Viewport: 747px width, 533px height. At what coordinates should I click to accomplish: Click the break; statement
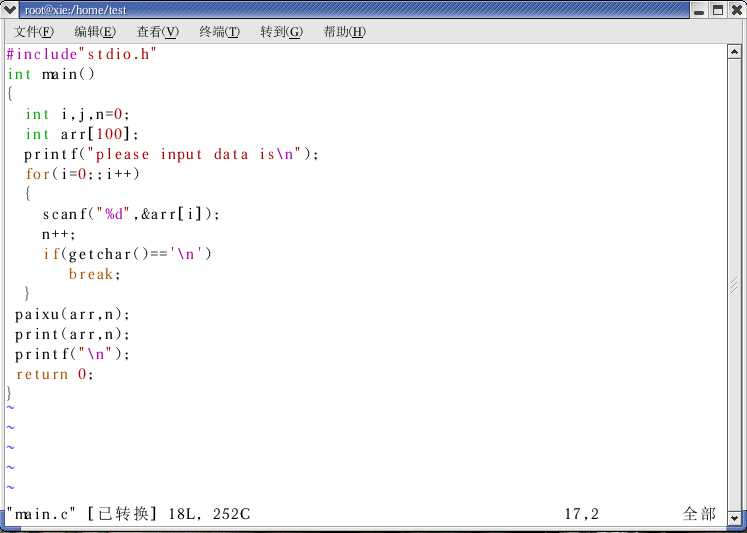coord(95,274)
